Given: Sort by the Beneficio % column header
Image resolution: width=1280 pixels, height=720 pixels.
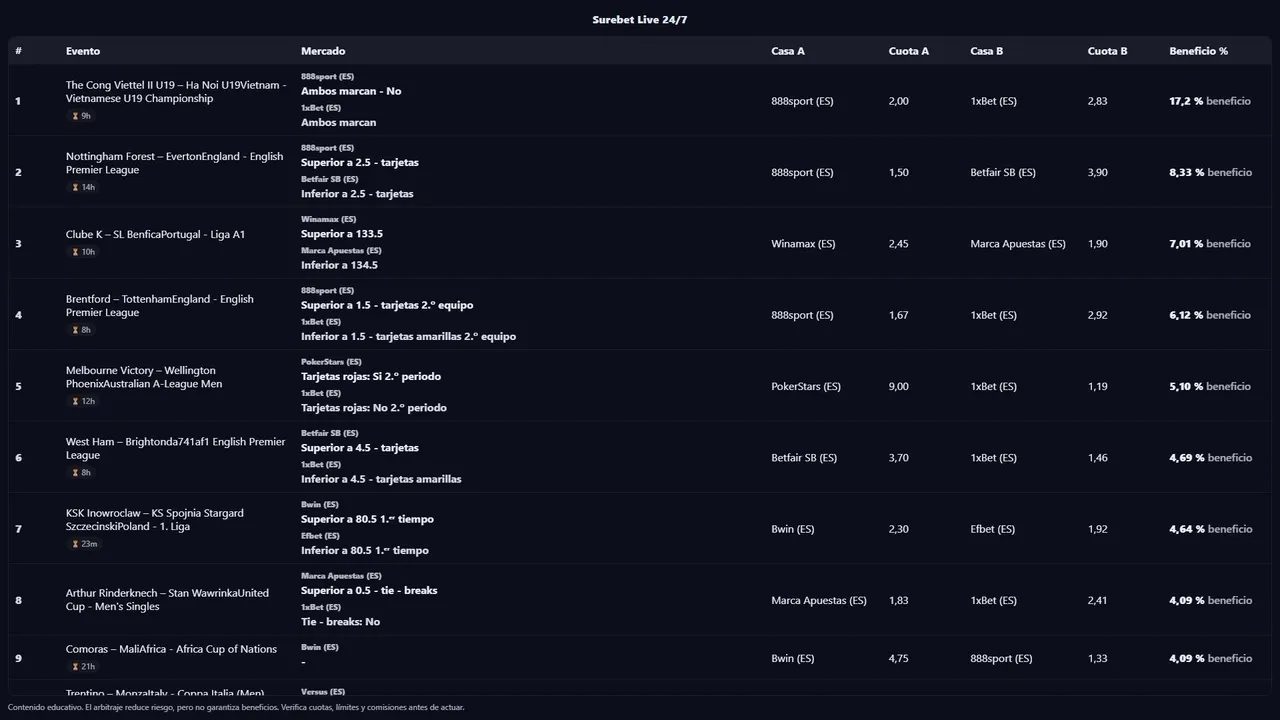Looking at the screenshot, I should 1198,51.
